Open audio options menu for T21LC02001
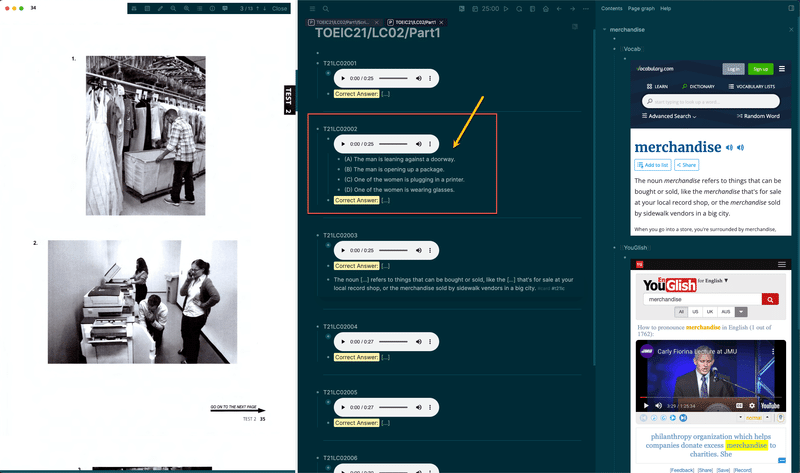 (x=430, y=79)
